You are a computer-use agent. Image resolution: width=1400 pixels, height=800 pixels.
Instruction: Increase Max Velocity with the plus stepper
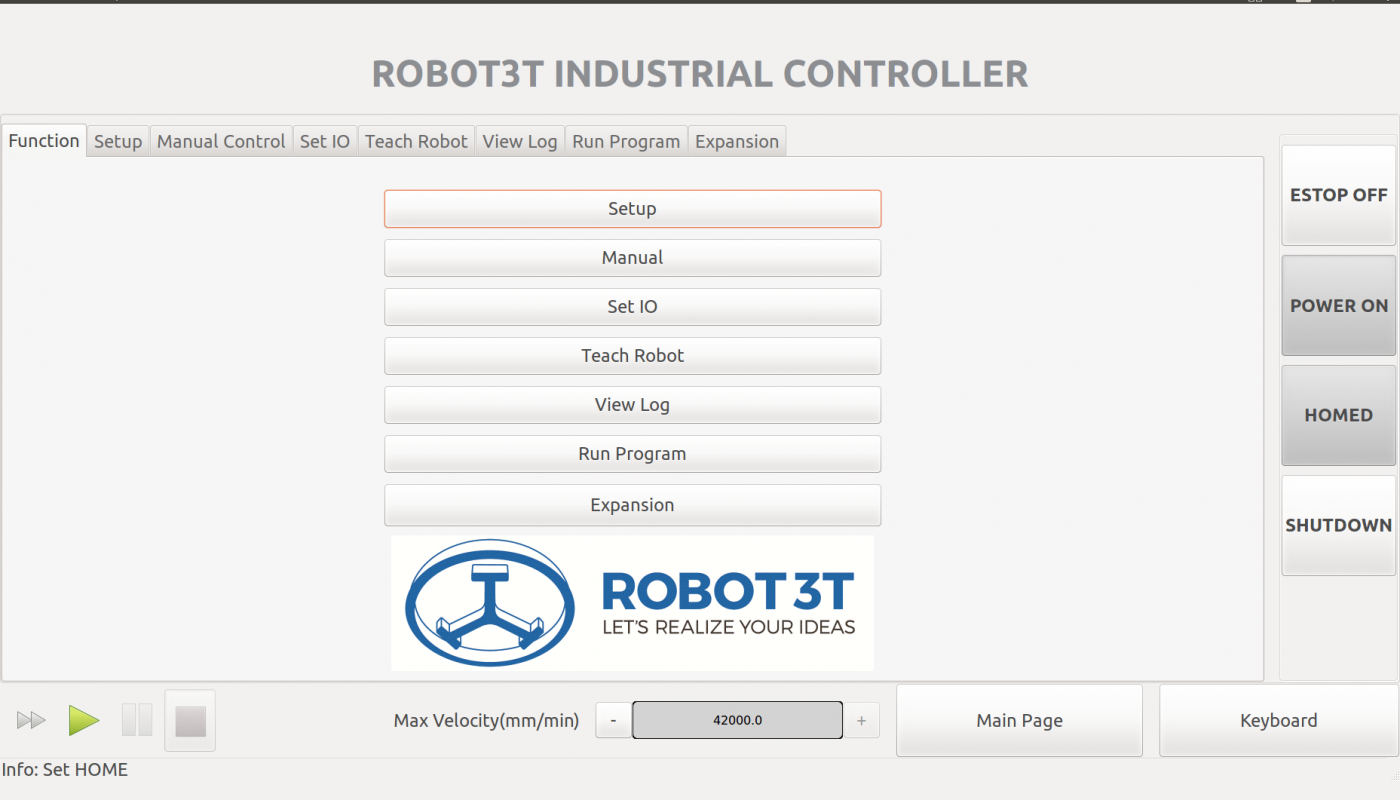click(861, 720)
